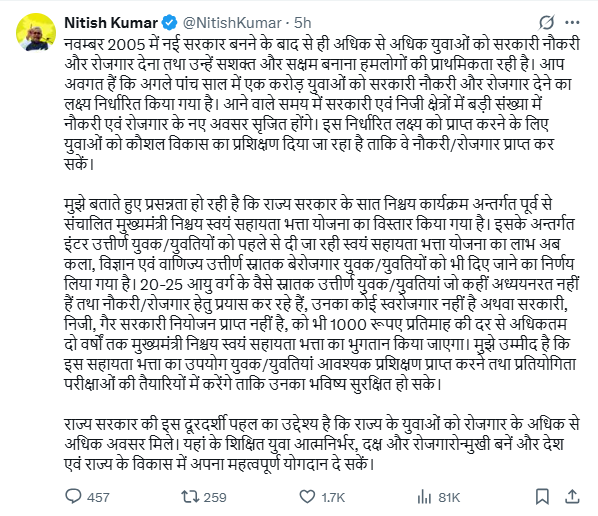This screenshot has width=598, height=516.
Task: Click the middle paragraph beginning मुझे बताते हुए
Action: click(x=322, y=293)
